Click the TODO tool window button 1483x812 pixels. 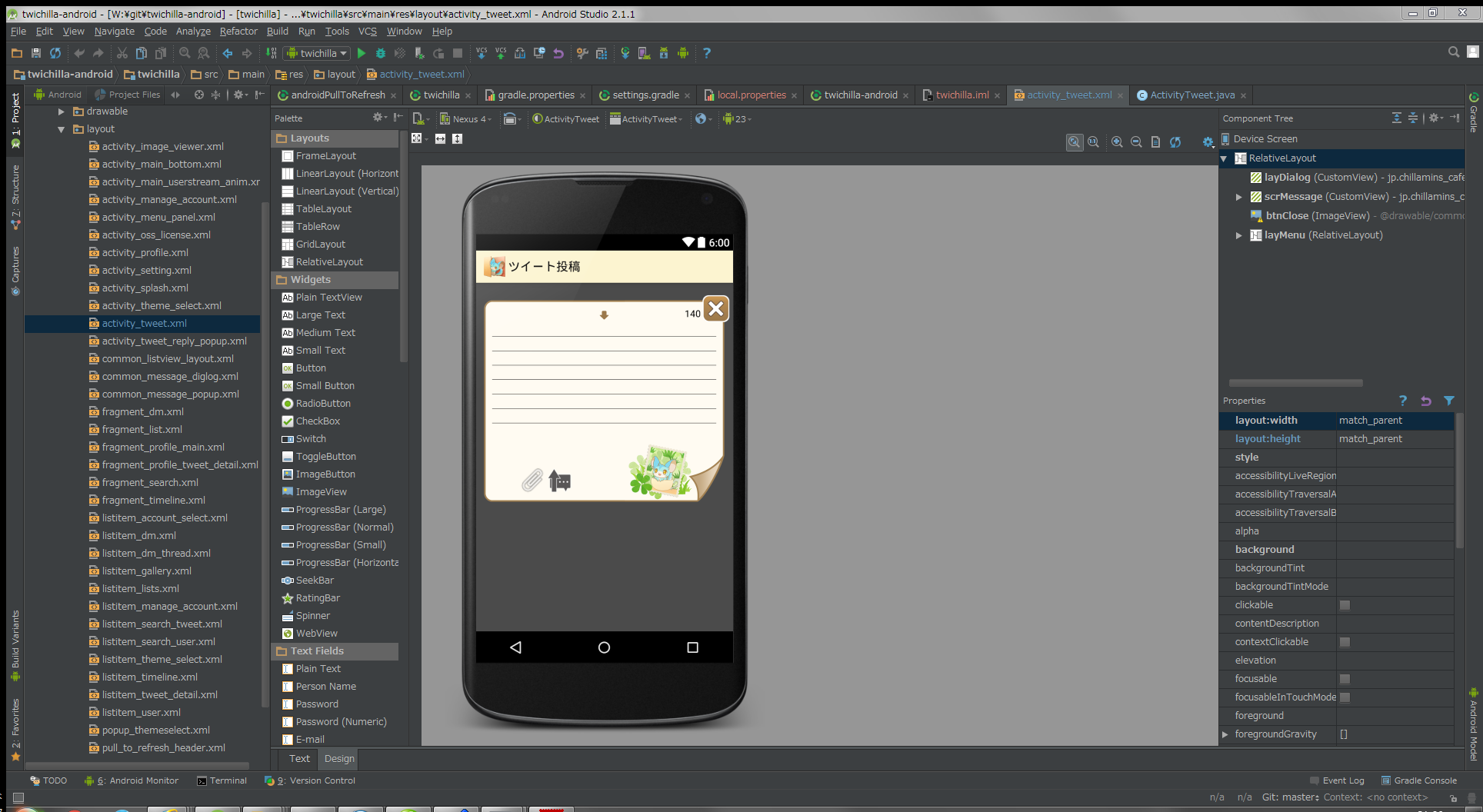click(48, 780)
